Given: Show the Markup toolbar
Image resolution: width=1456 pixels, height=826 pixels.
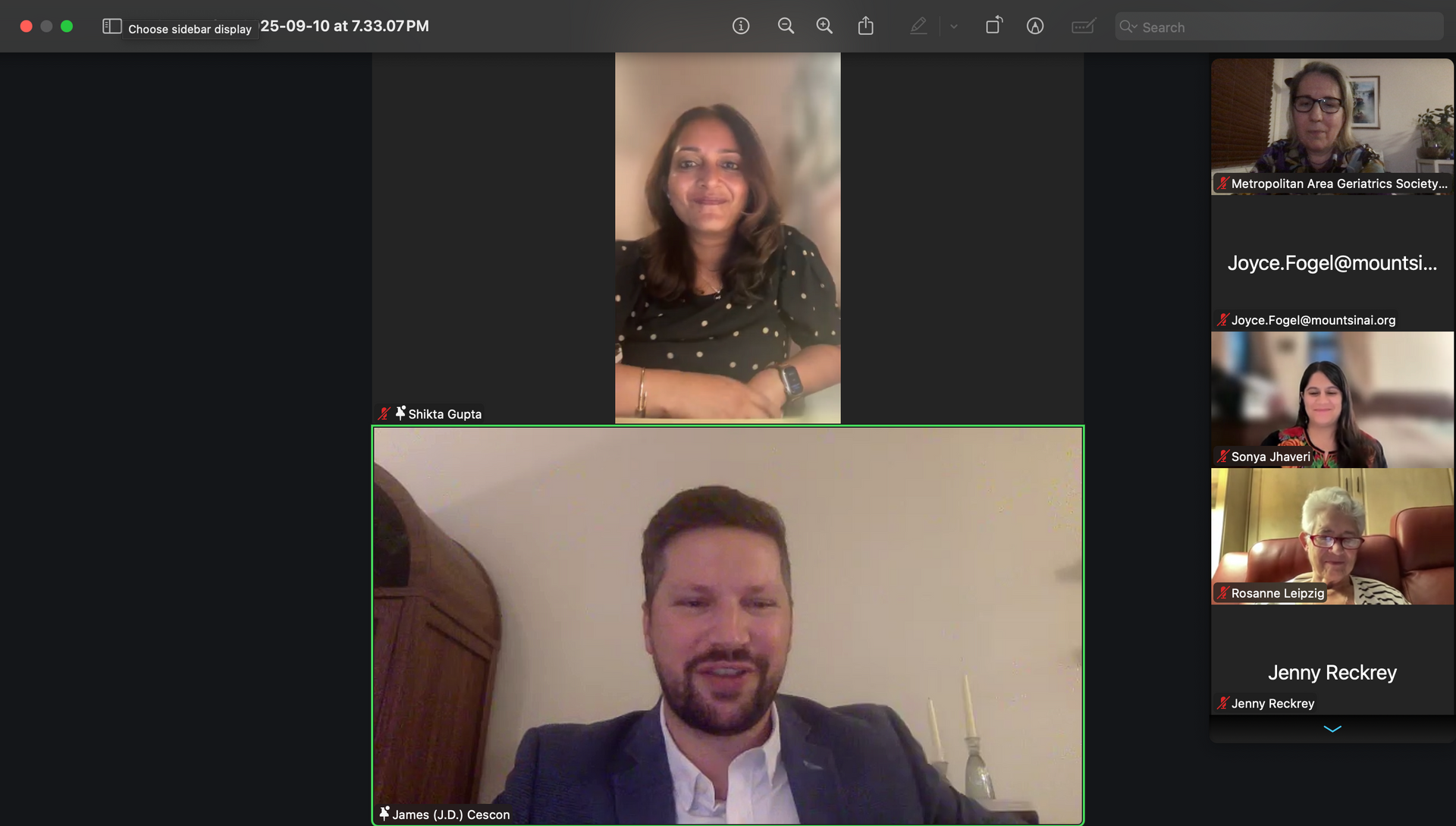Looking at the screenshot, I should pos(1035,27).
